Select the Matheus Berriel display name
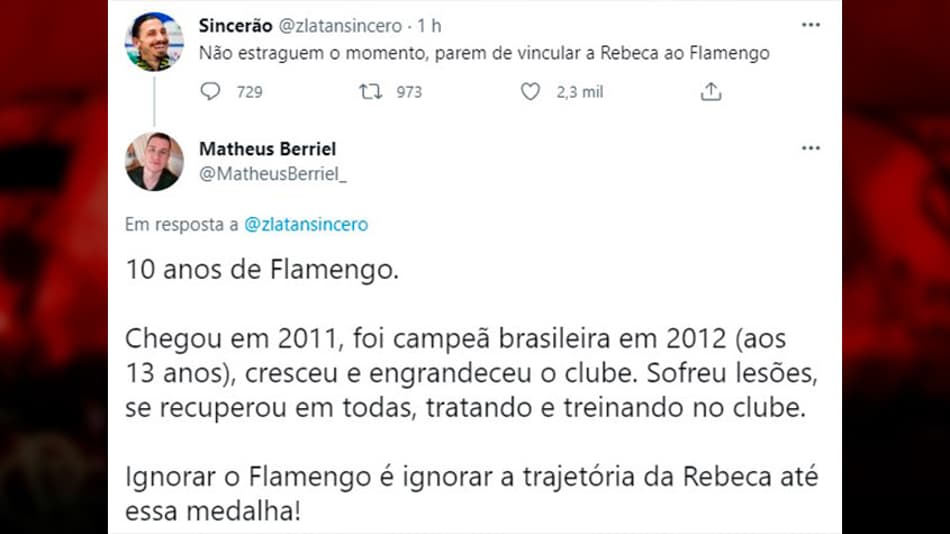 point(267,149)
